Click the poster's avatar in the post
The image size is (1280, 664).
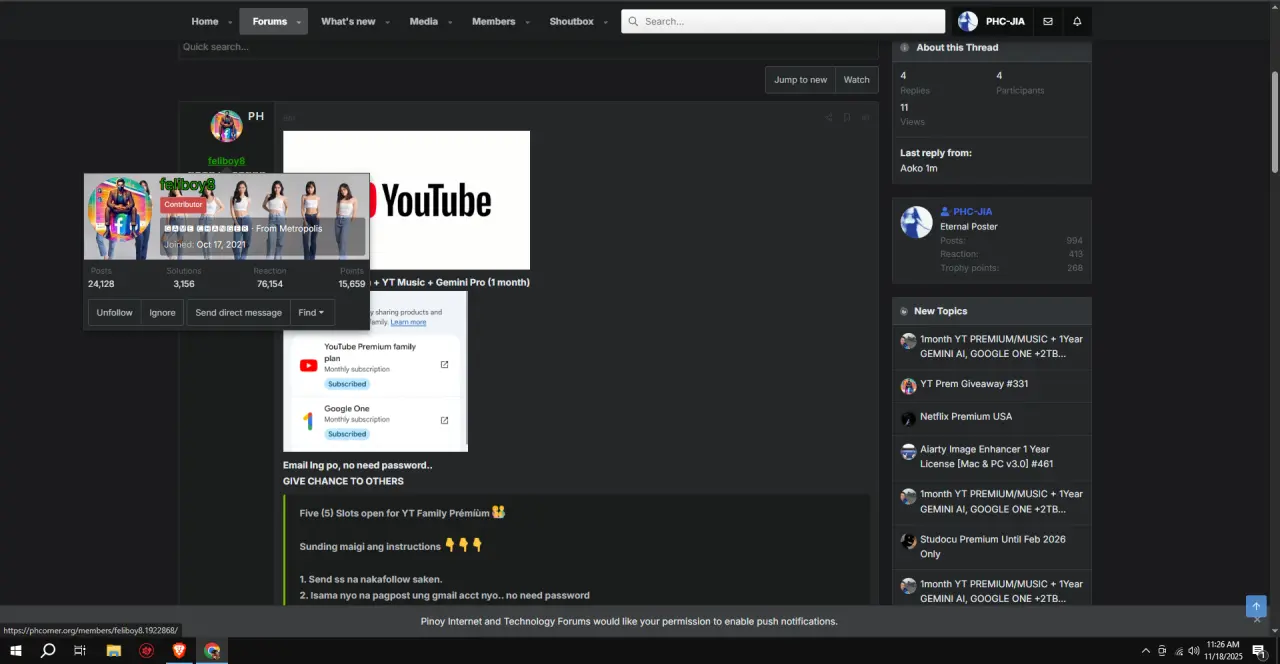pos(226,126)
